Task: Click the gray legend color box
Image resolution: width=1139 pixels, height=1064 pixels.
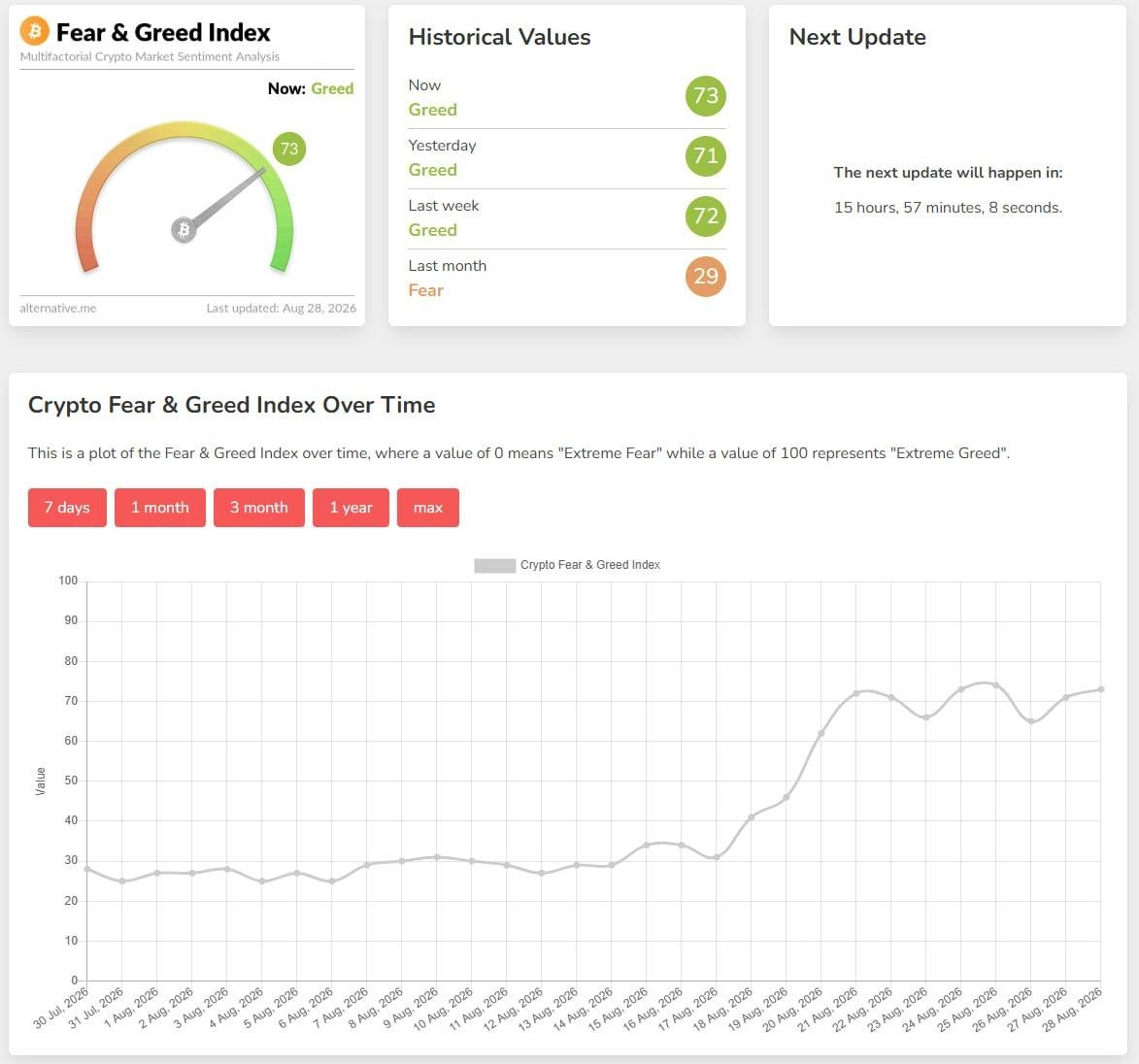Action: [494, 566]
